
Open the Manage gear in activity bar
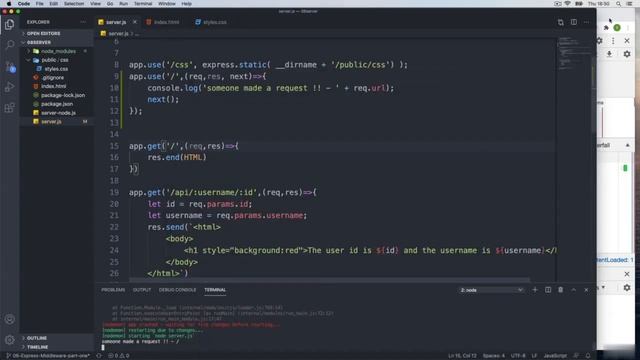click(x=9, y=340)
